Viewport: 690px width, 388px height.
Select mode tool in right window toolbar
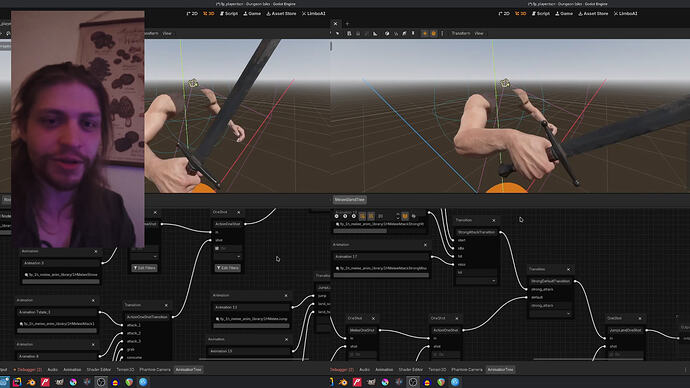[x=338, y=33]
